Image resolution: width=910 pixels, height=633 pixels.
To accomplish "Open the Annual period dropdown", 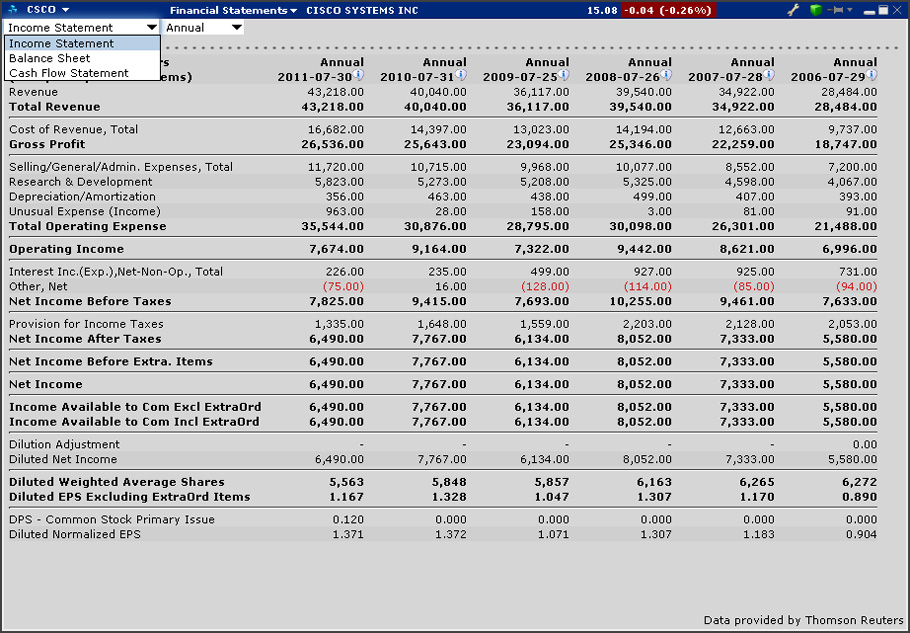I will [x=203, y=27].
